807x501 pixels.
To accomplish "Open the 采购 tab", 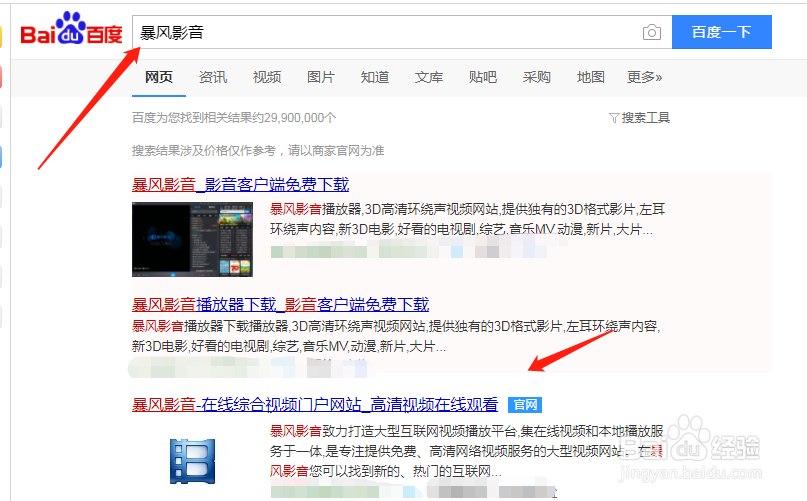I will pyautogui.click(x=536, y=77).
